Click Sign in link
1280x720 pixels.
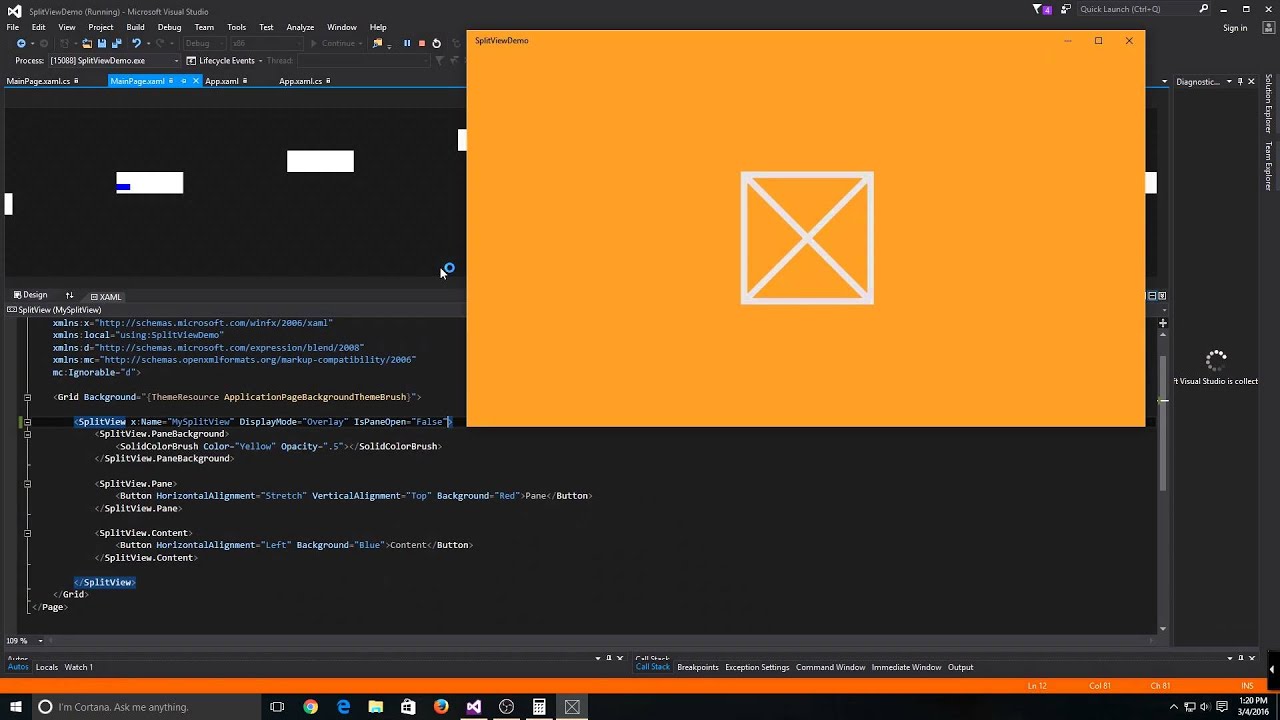[x=1235, y=28]
